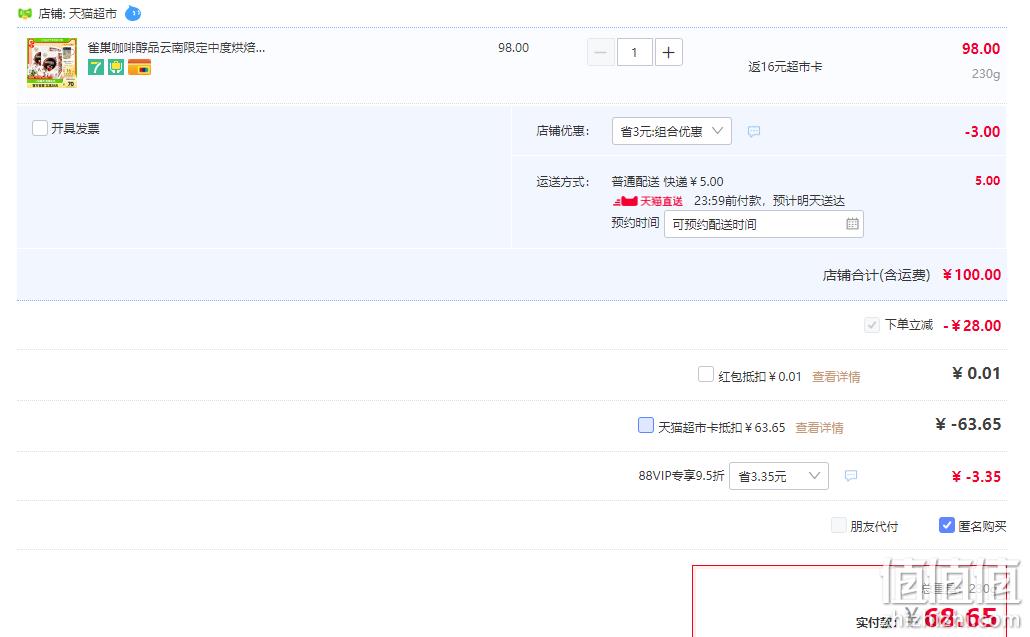Enable the 朋友代付 checkbox
This screenshot has width=1030, height=637.
tap(838, 525)
